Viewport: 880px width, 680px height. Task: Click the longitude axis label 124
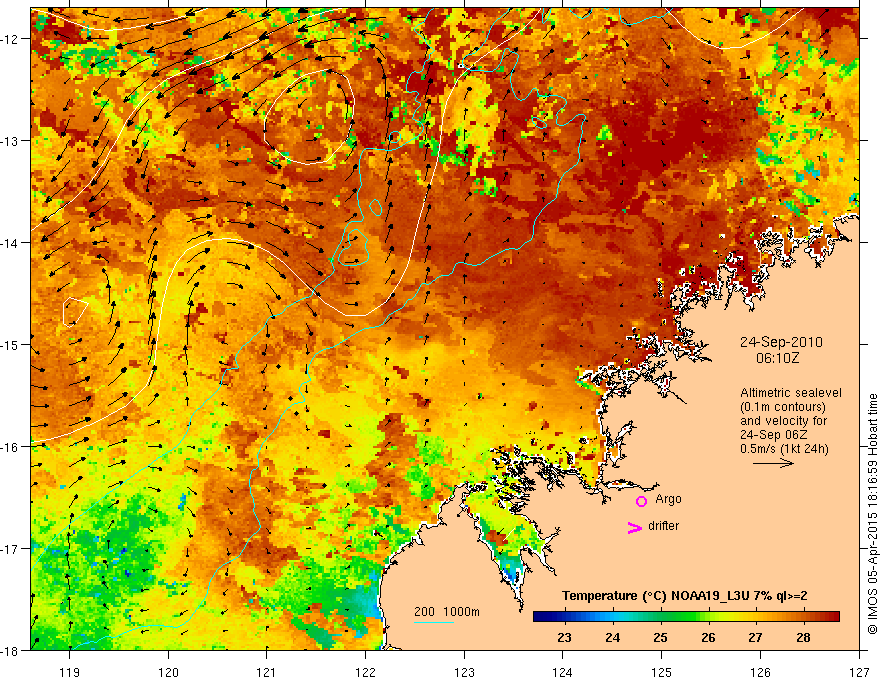click(563, 672)
